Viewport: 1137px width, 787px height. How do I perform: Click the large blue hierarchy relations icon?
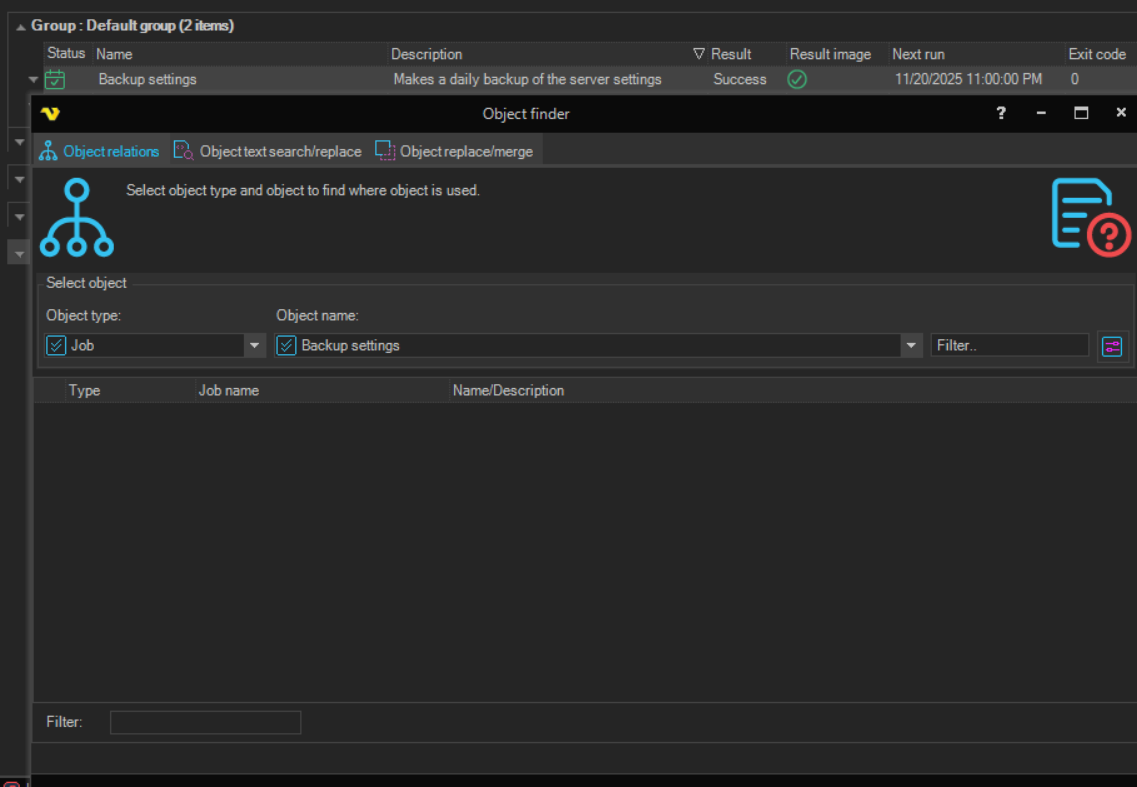click(77, 218)
